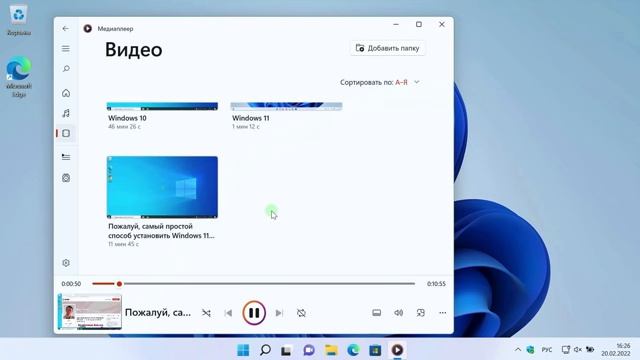Toggle repeat mode

pos(301,313)
